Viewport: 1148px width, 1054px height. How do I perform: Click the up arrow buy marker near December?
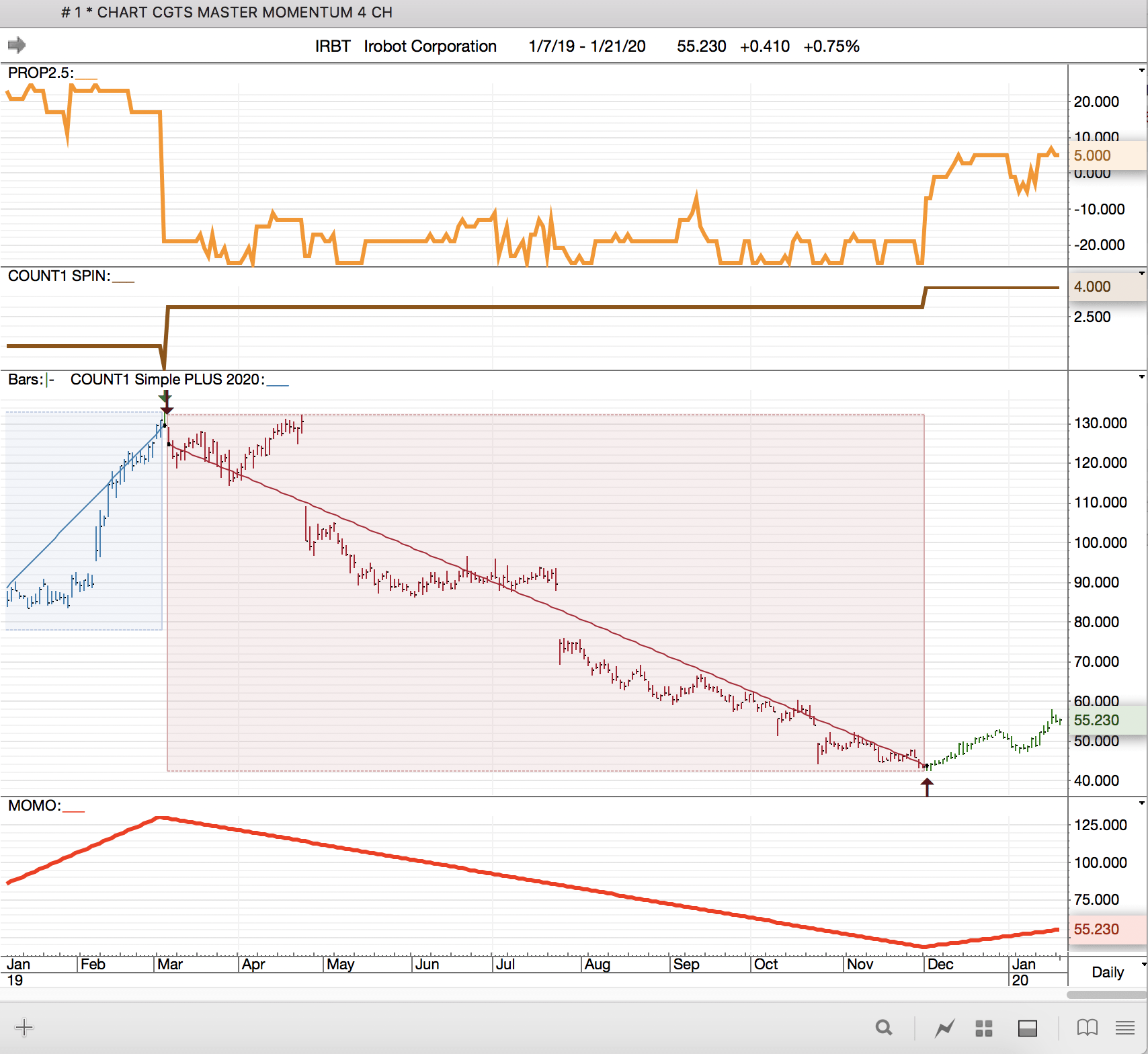(928, 786)
